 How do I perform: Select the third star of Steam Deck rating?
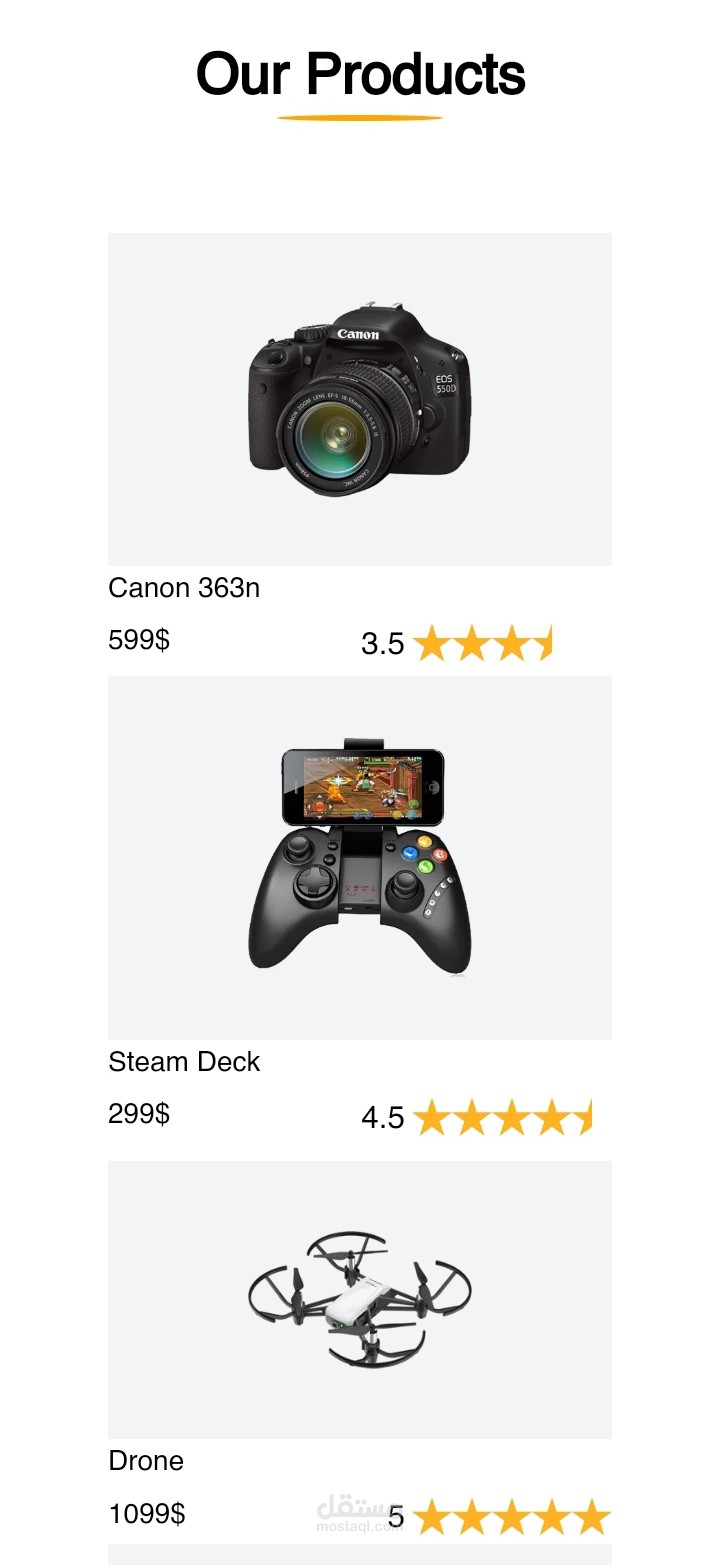click(511, 1117)
